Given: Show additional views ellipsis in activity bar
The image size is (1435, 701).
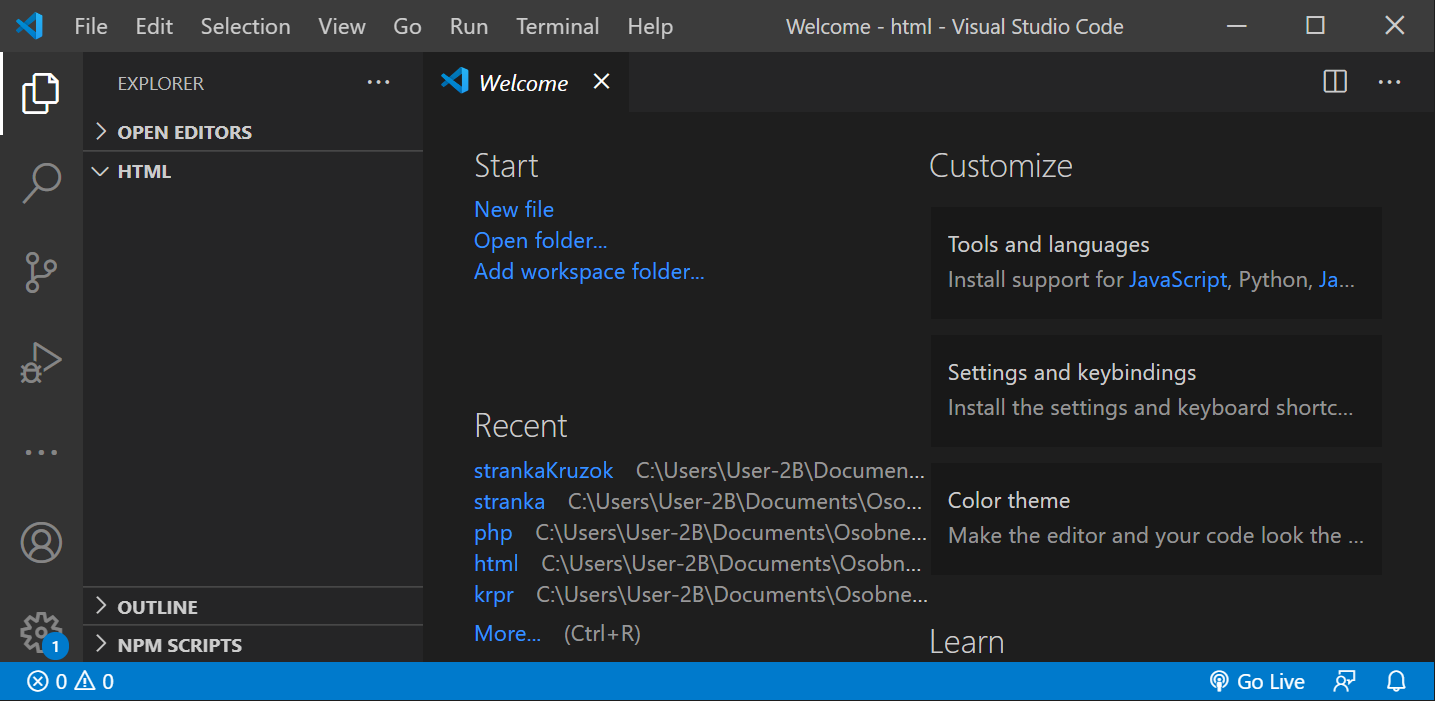Looking at the screenshot, I should tap(41, 452).
